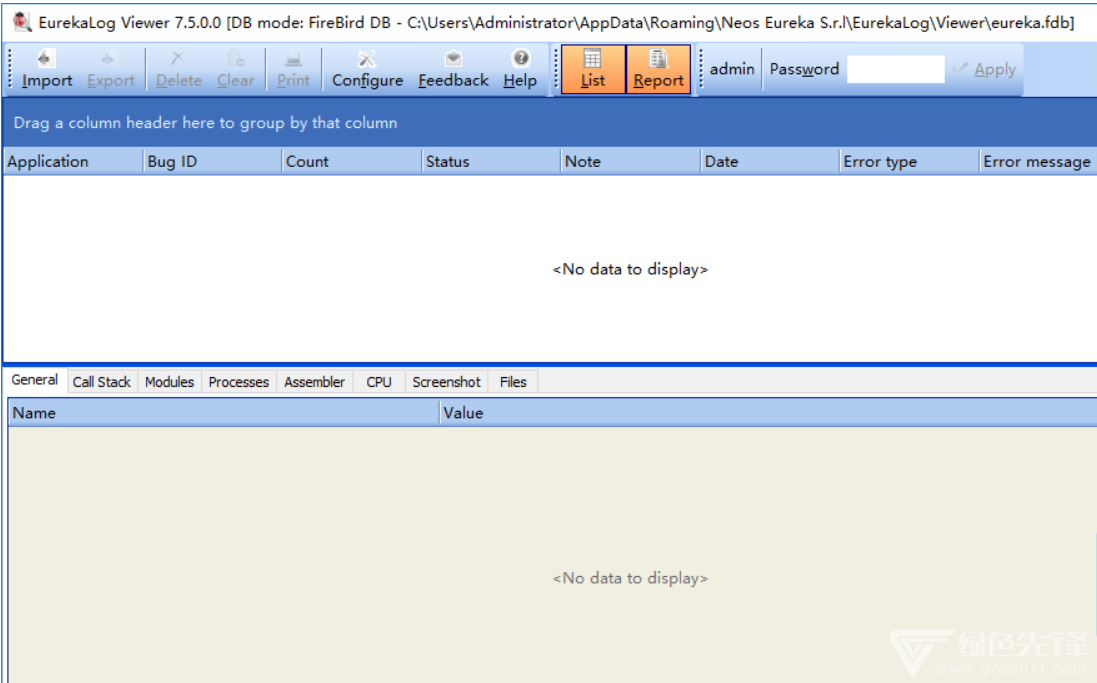Click the Clear toolbar icon
This screenshot has height=683, width=1097.
click(x=235, y=69)
